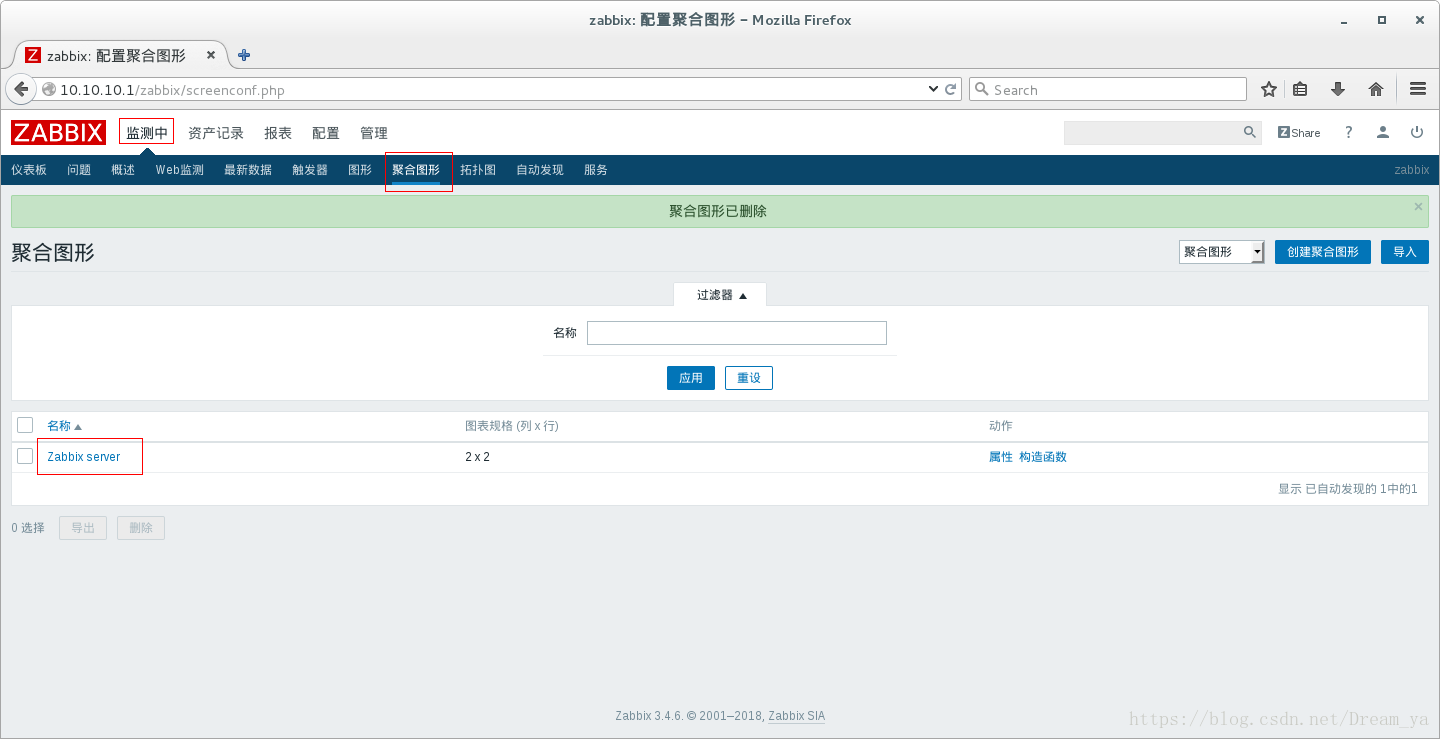Open the 报表 main menu
The width and height of the screenshot is (1440, 739).
coord(278,132)
